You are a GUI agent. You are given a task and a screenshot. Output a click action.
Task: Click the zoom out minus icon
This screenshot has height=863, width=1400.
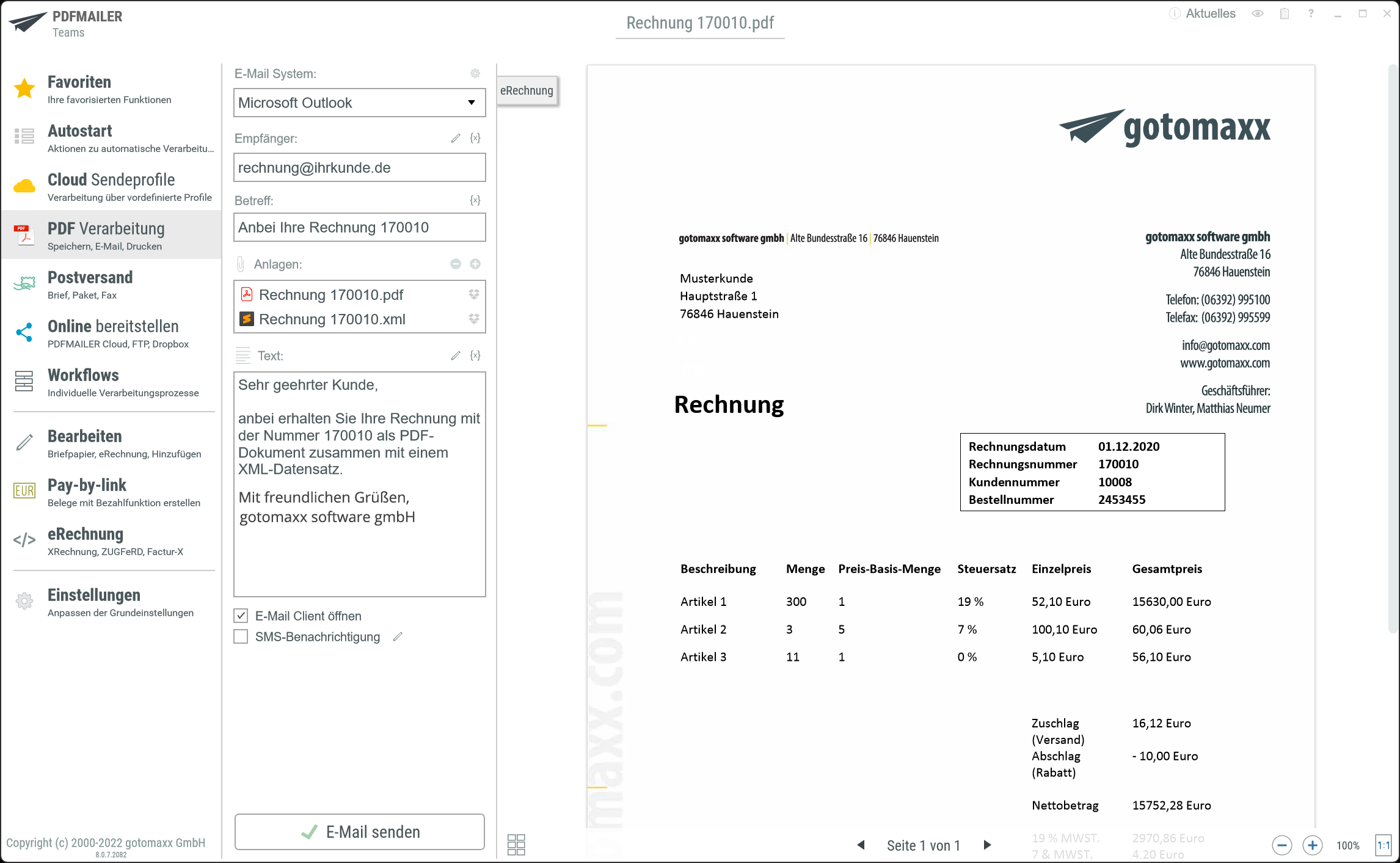(1282, 845)
